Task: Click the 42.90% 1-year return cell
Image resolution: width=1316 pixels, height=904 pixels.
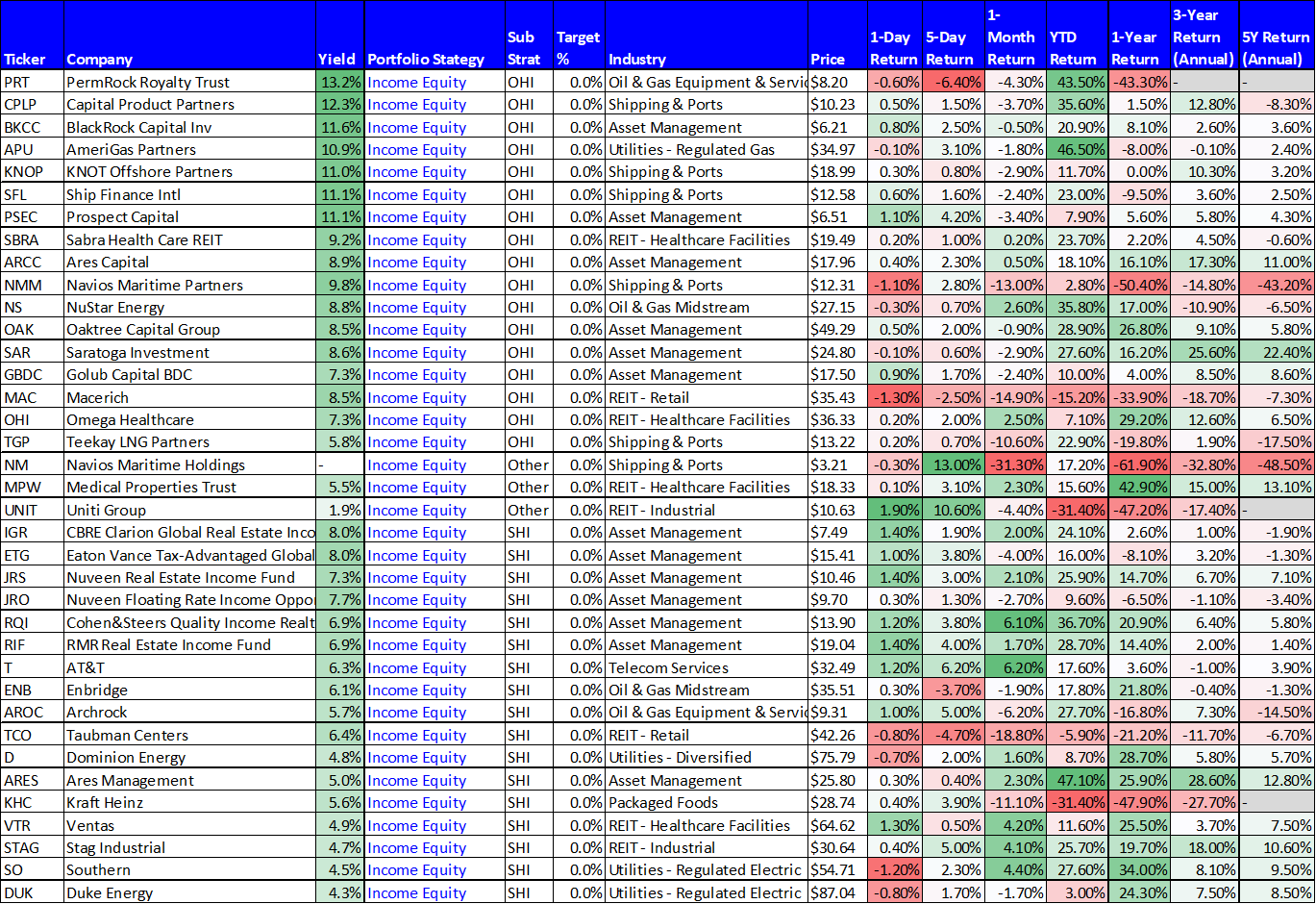Action: [1138, 488]
